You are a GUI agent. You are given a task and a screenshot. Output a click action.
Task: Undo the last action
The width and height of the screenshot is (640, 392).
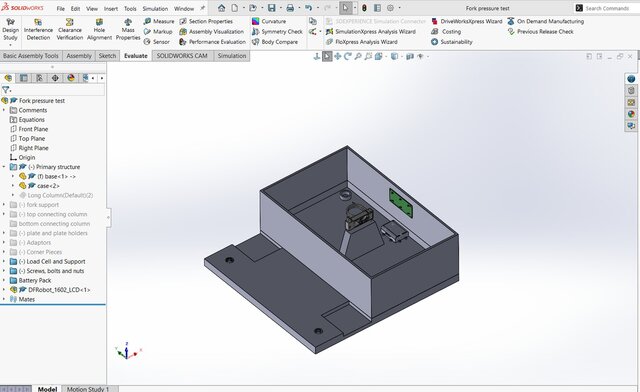coord(309,8)
